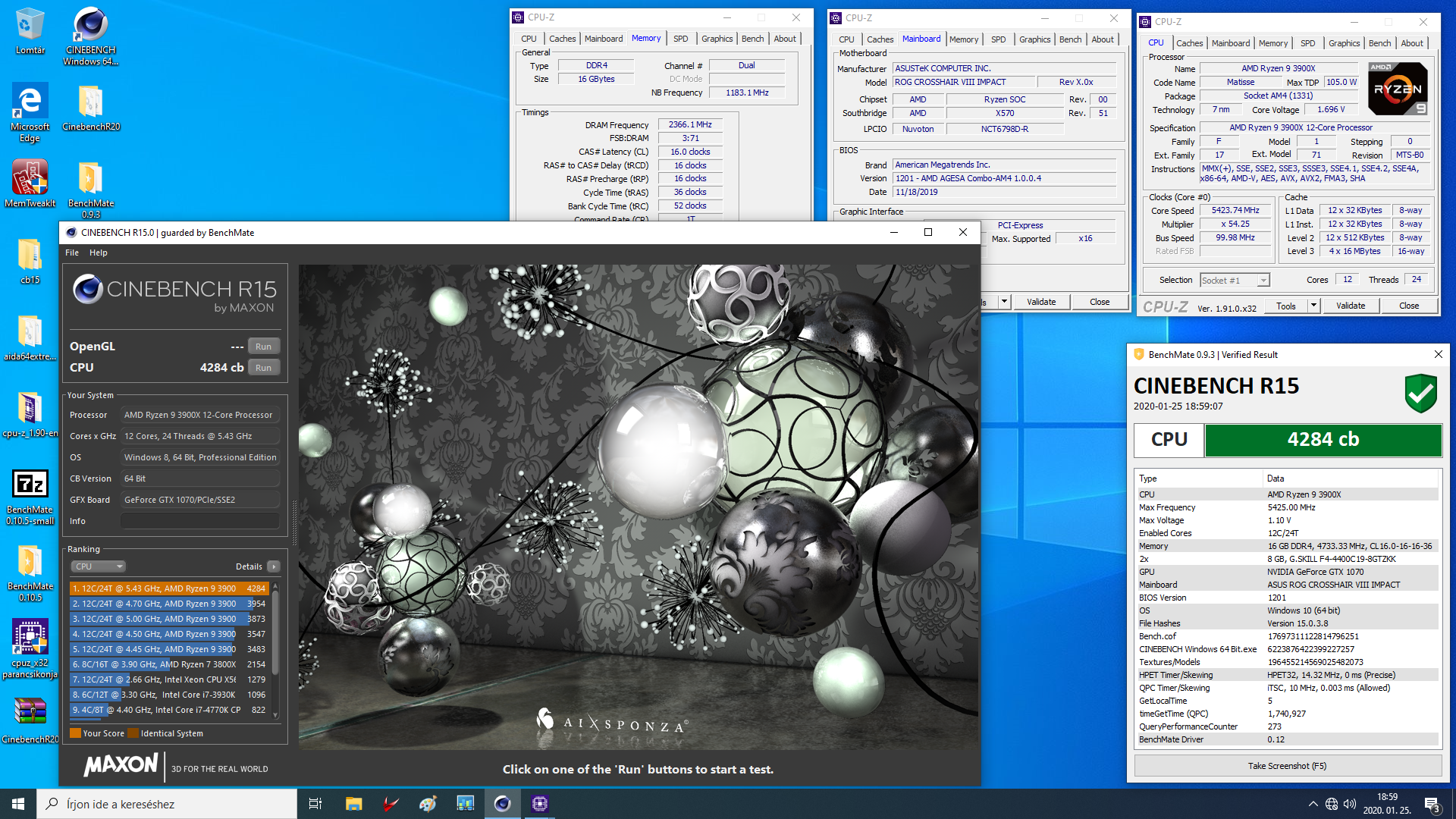1456x819 pixels.
Task: Click the 4284 cb green score bar
Action: point(1323,439)
